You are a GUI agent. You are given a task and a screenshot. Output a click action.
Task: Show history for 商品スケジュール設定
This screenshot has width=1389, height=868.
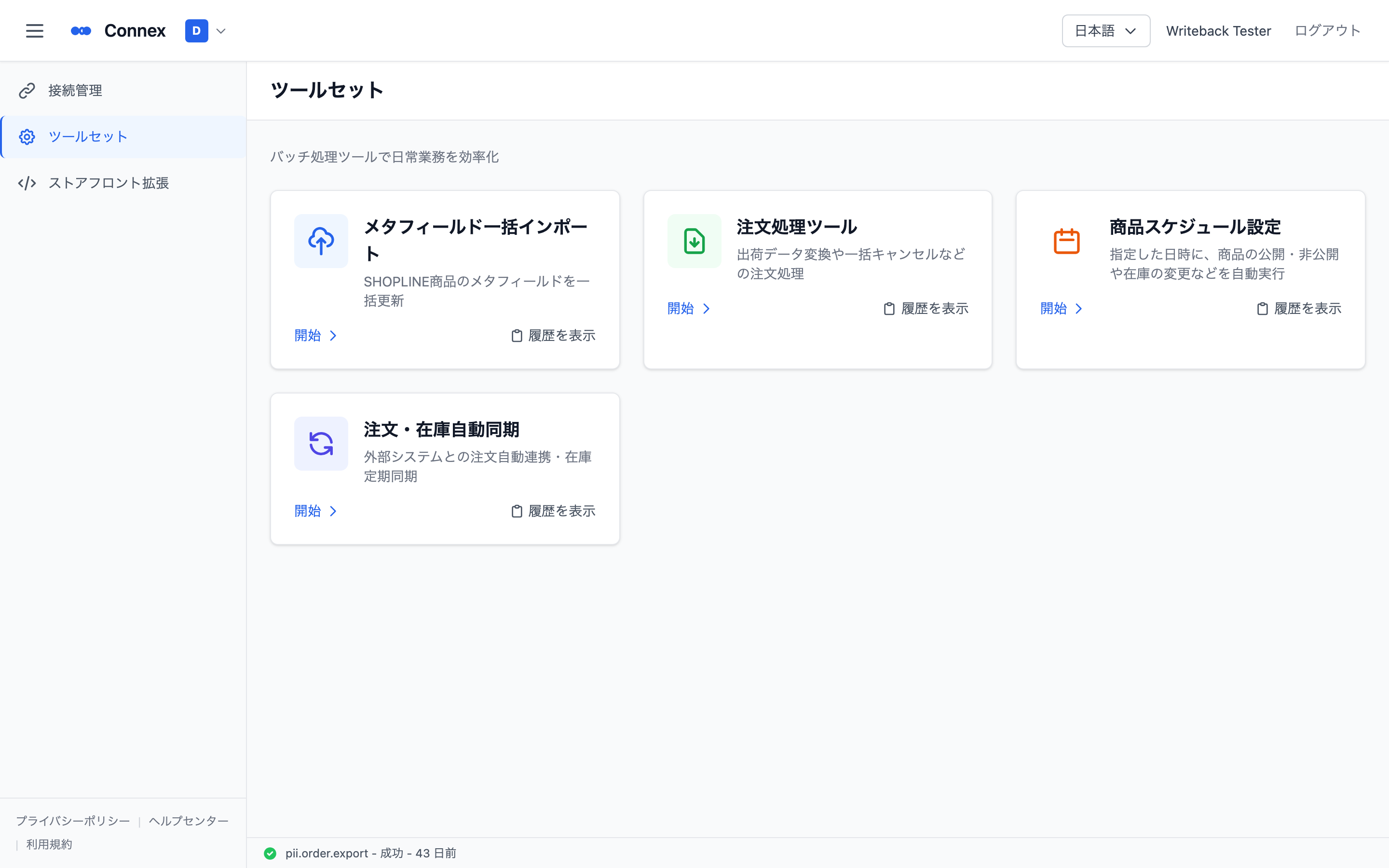[x=1299, y=309]
